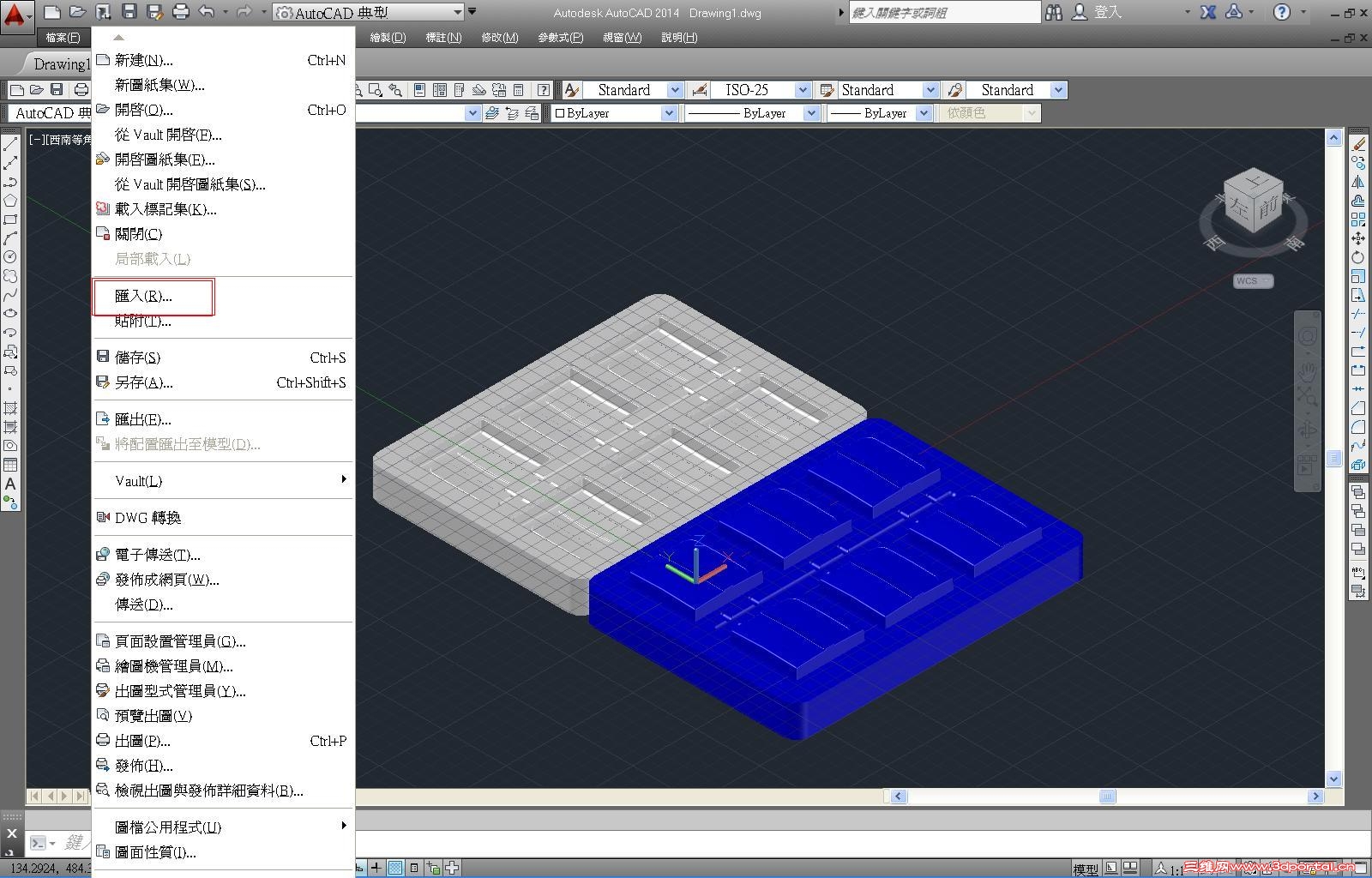Click the ViewCube to change orientation
The height and width of the screenshot is (878, 1372).
pos(1253,202)
